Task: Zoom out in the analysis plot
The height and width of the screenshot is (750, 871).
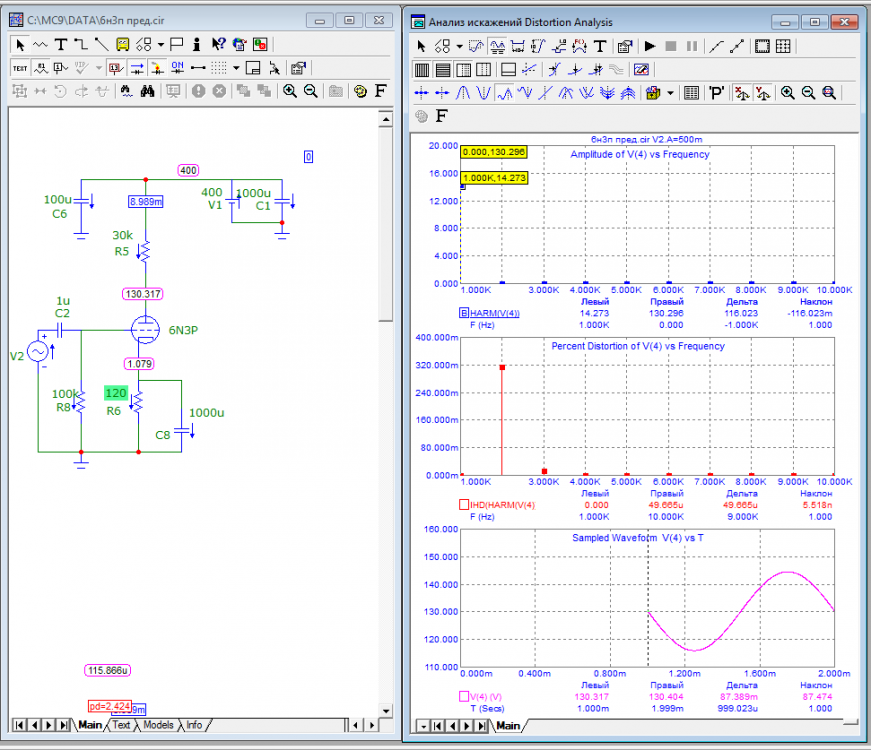Action: tap(808, 93)
